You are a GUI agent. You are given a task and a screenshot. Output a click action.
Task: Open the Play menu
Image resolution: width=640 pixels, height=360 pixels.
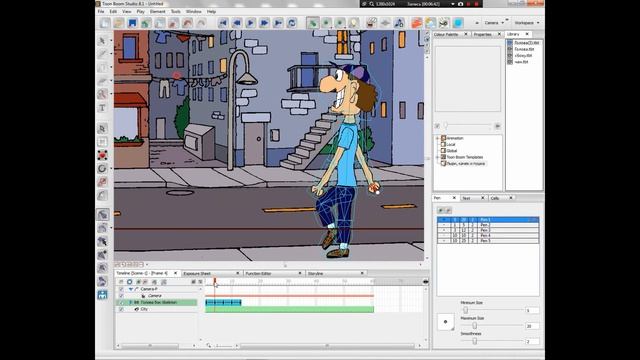tap(140, 11)
